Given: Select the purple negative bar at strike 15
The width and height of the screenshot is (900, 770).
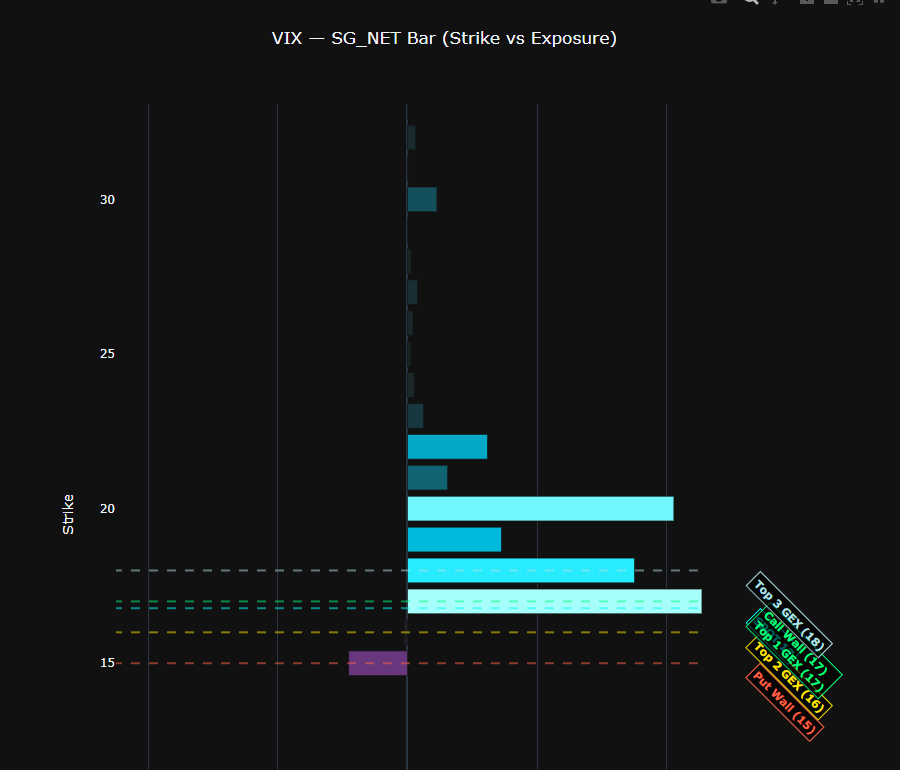Looking at the screenshot, I should 378,663.
